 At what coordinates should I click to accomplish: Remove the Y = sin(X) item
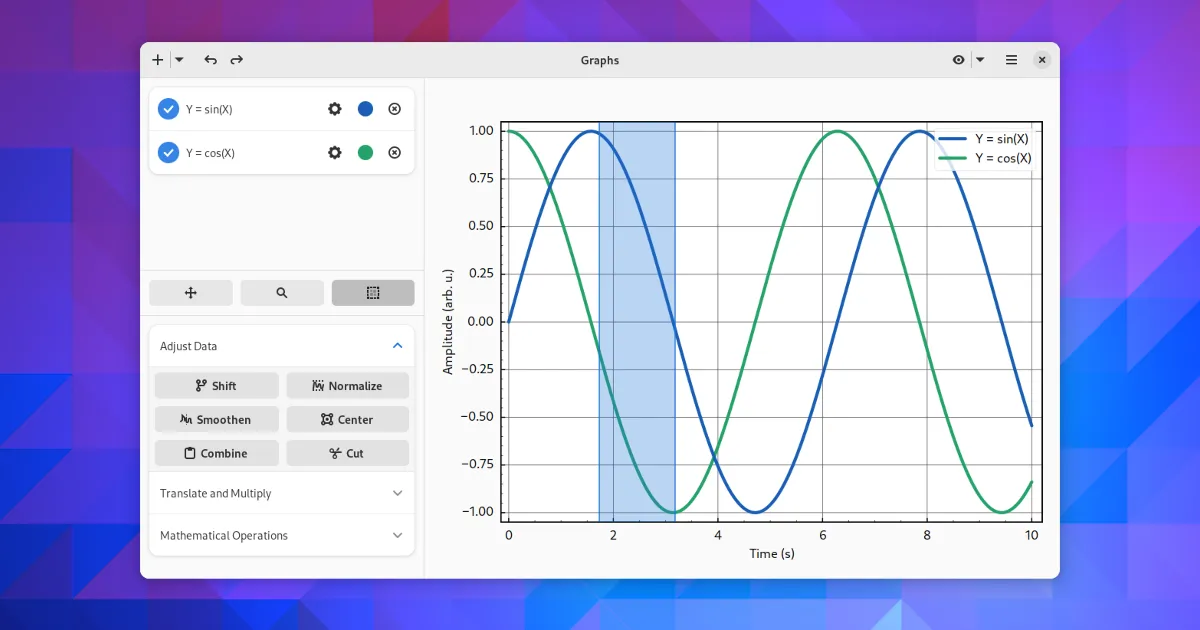pos(394,109)
